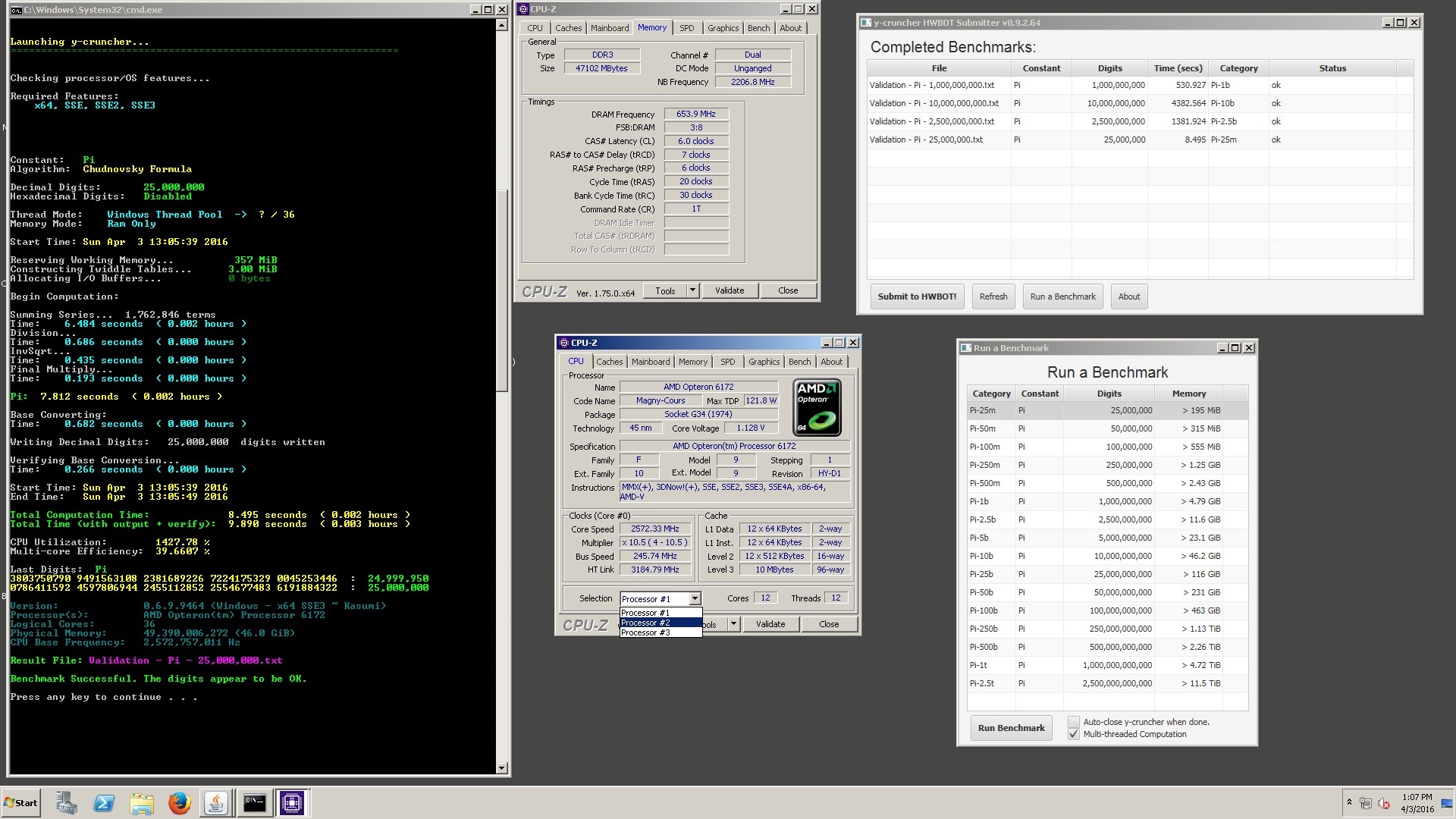The width and height of the screenshot is (1456, 819).
Task: Launch Windows PowerShell from the taskbar
Action: pyautogui.click(x=104, y=803)
